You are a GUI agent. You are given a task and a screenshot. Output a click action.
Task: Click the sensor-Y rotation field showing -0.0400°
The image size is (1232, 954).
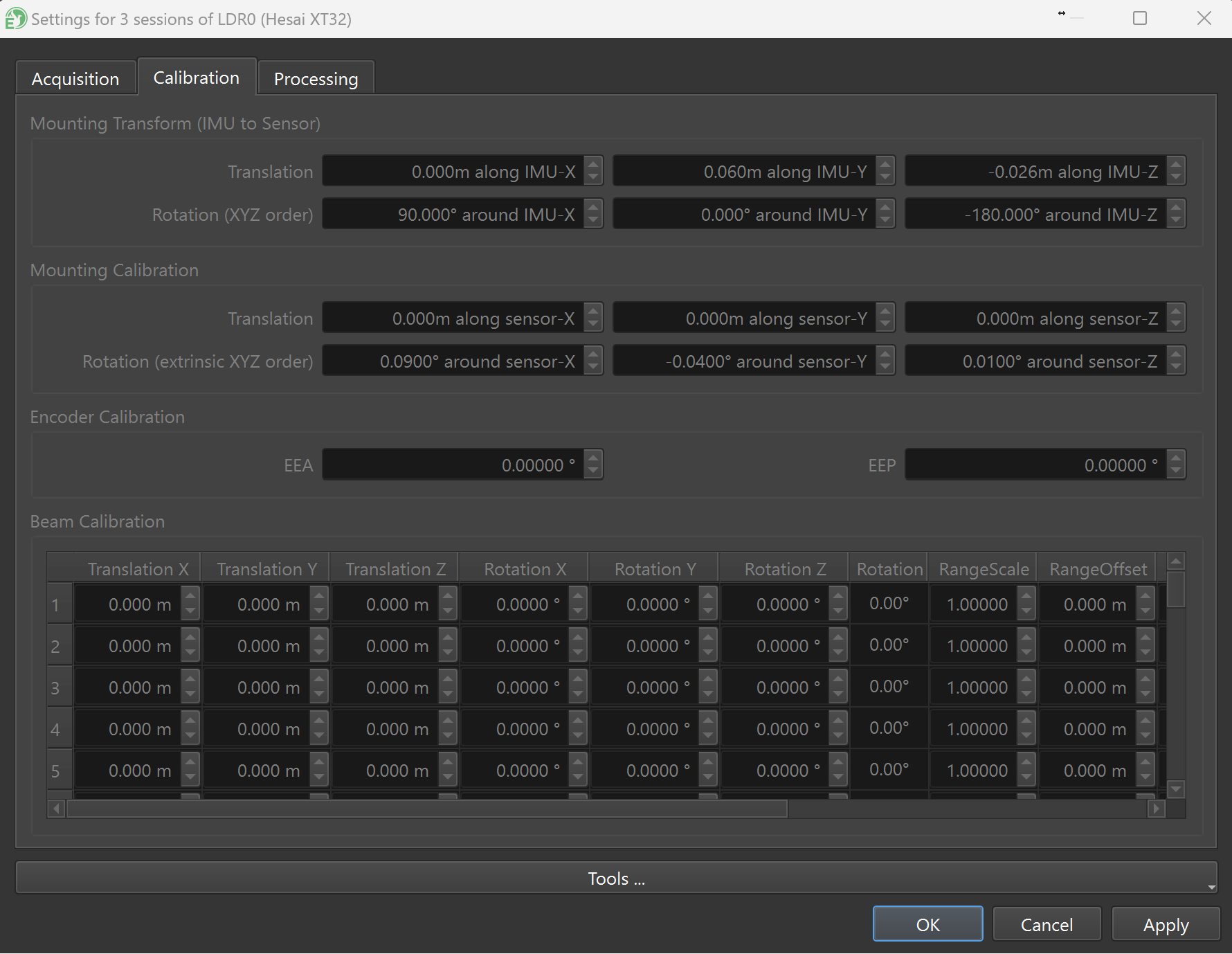tap(744, 361)
